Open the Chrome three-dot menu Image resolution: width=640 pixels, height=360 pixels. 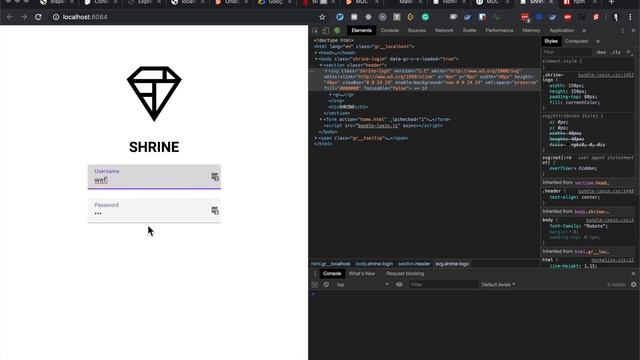click(630, 17)
